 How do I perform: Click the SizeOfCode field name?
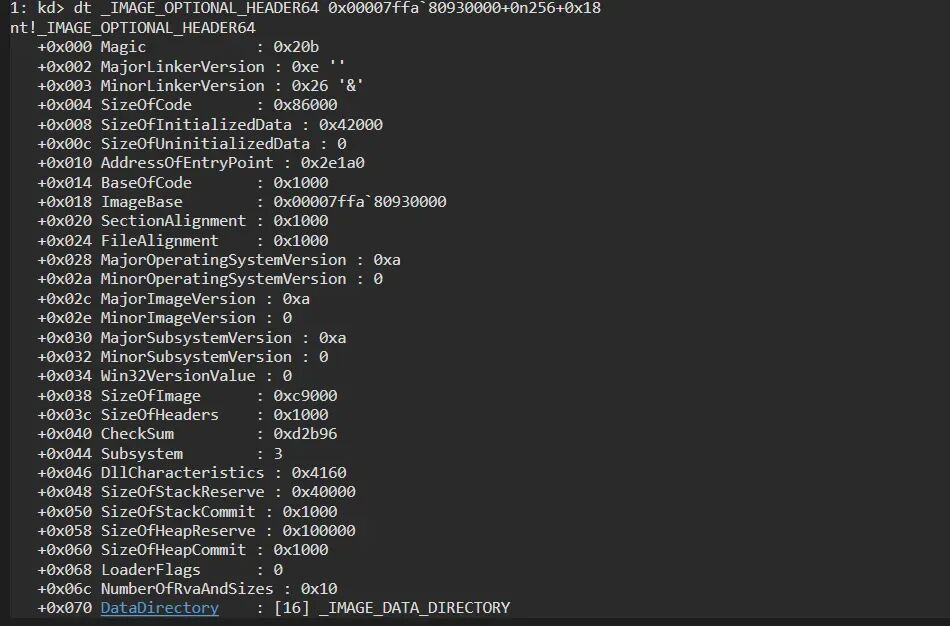click(146, 105)
